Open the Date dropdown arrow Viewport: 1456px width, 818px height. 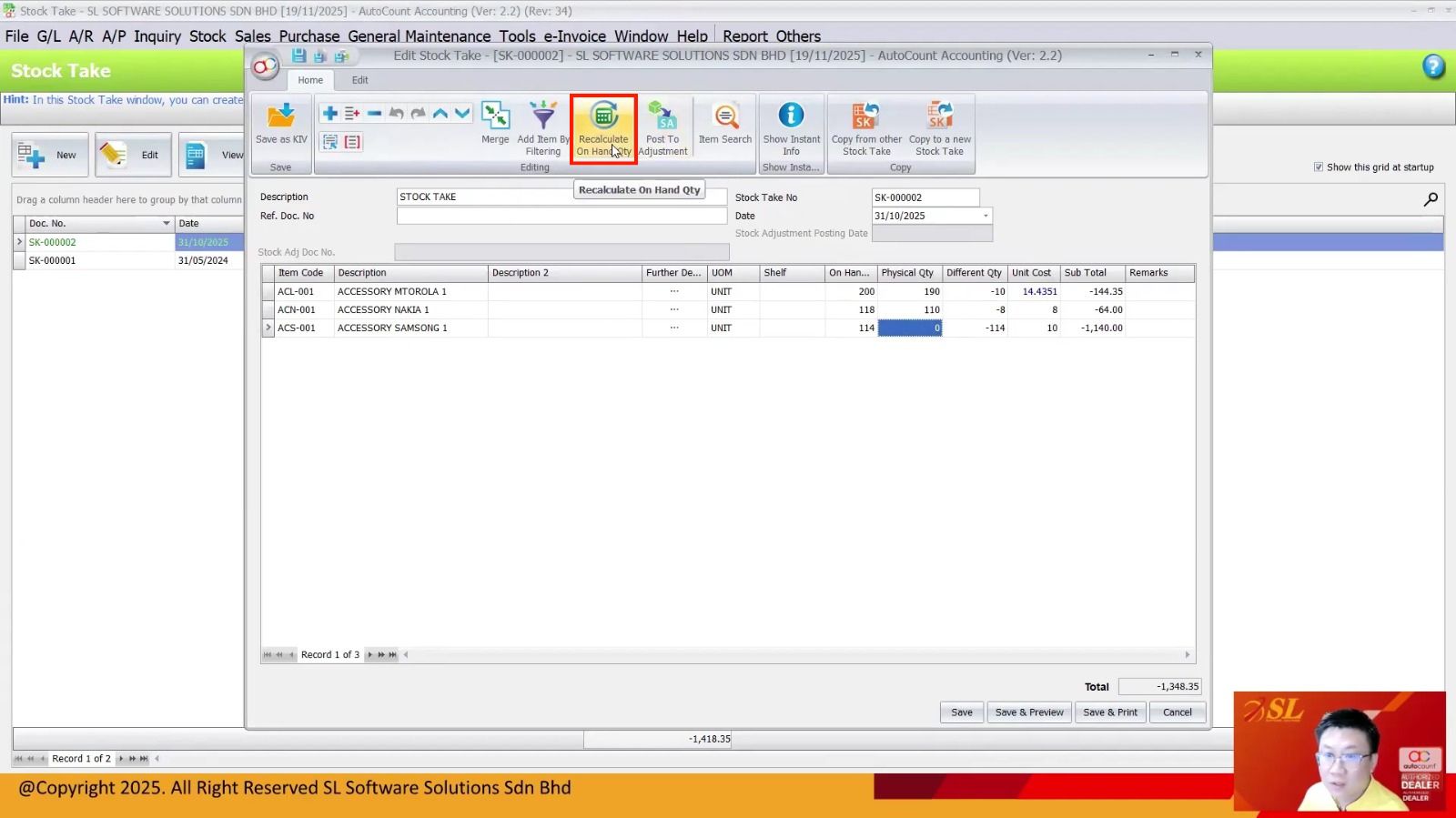(x=985, y=216)
